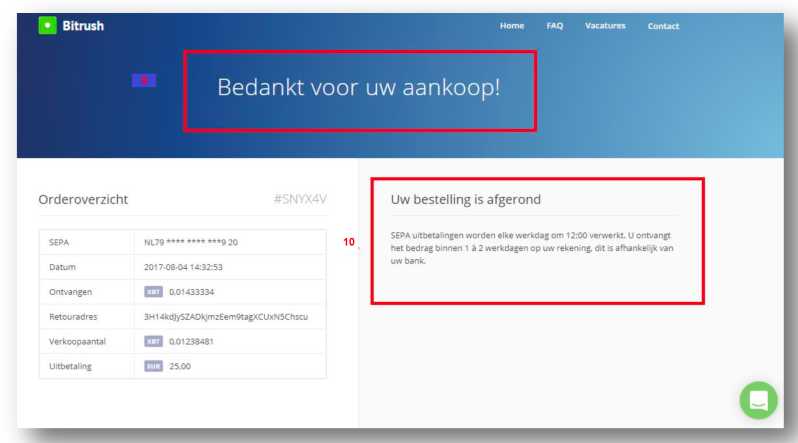Open the green chat bubble widget
The image size is (798, 443).
(x=758, y=400)
